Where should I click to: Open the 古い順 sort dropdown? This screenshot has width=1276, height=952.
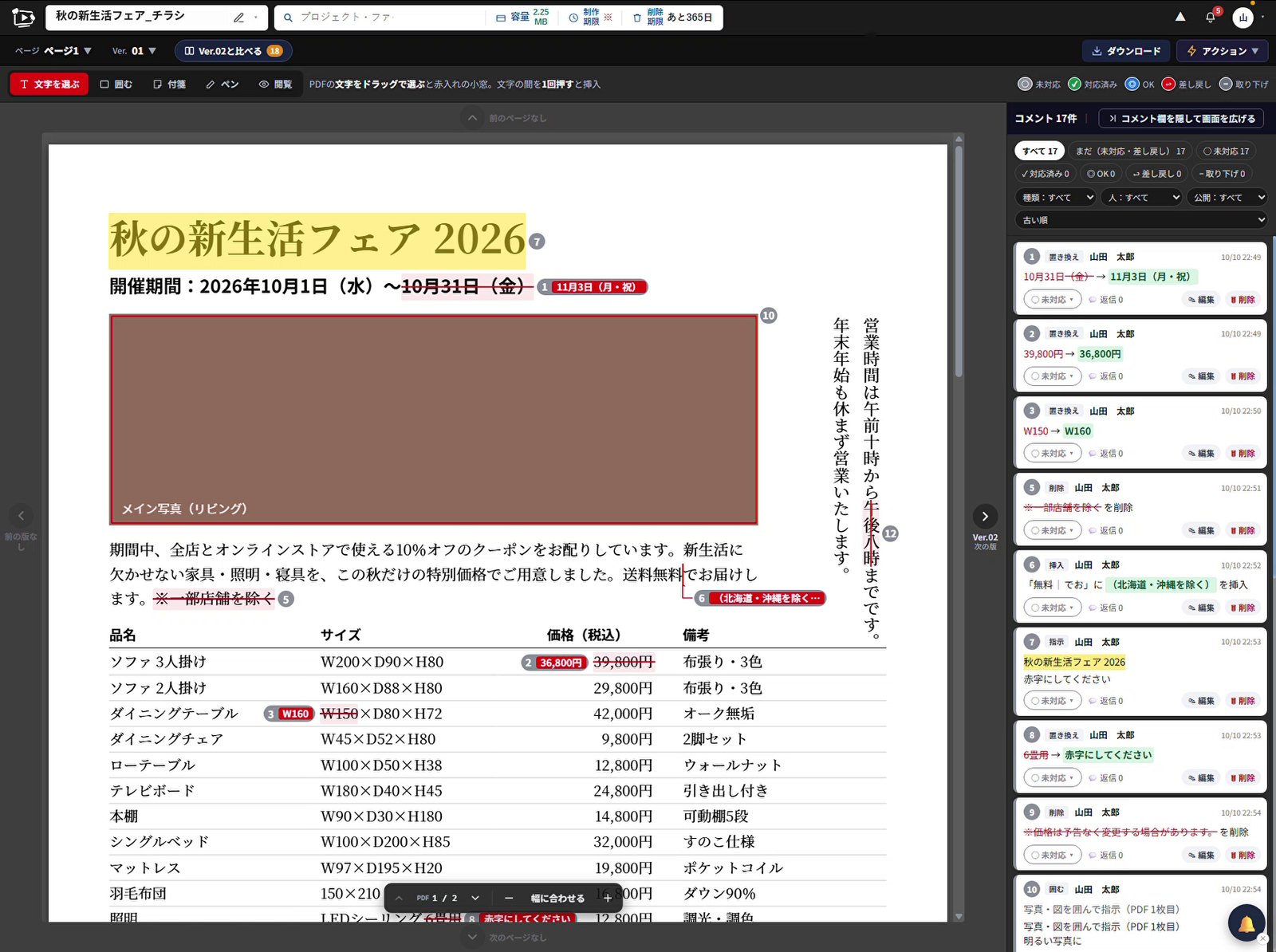tap(1141, 219)
